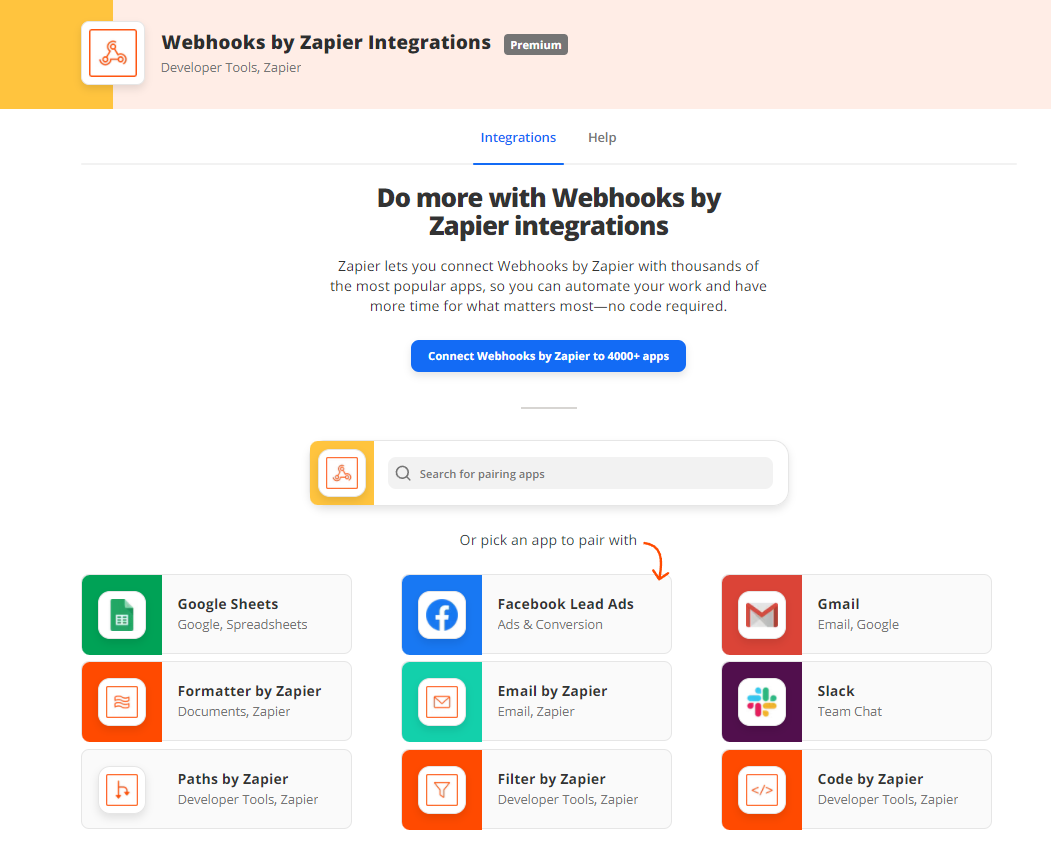Click the magnifier icon in the search bar
This screenshot has height=852, width=1051.
403,473
